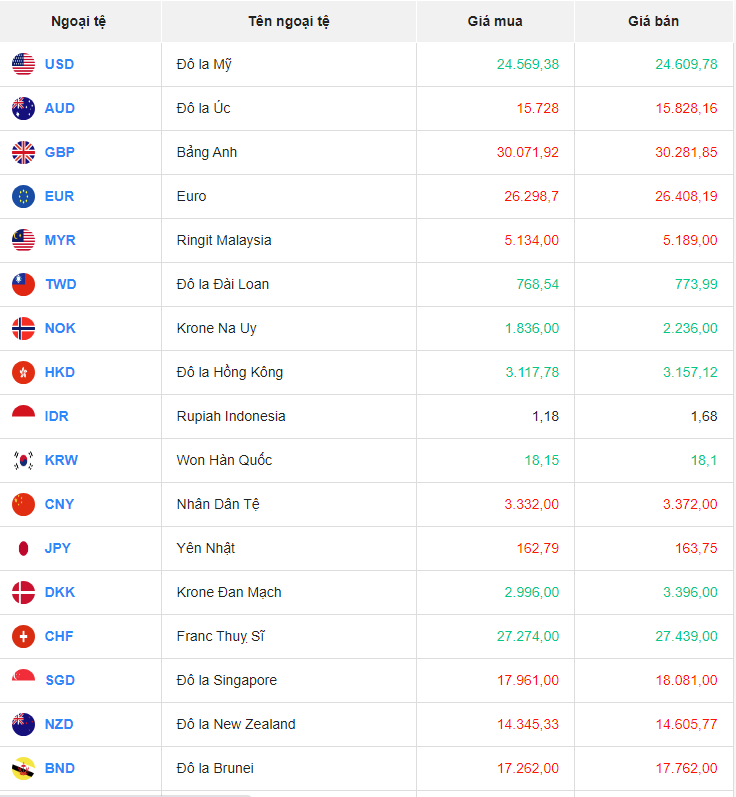Click the Swiss flag icon

tap(23, 636)
